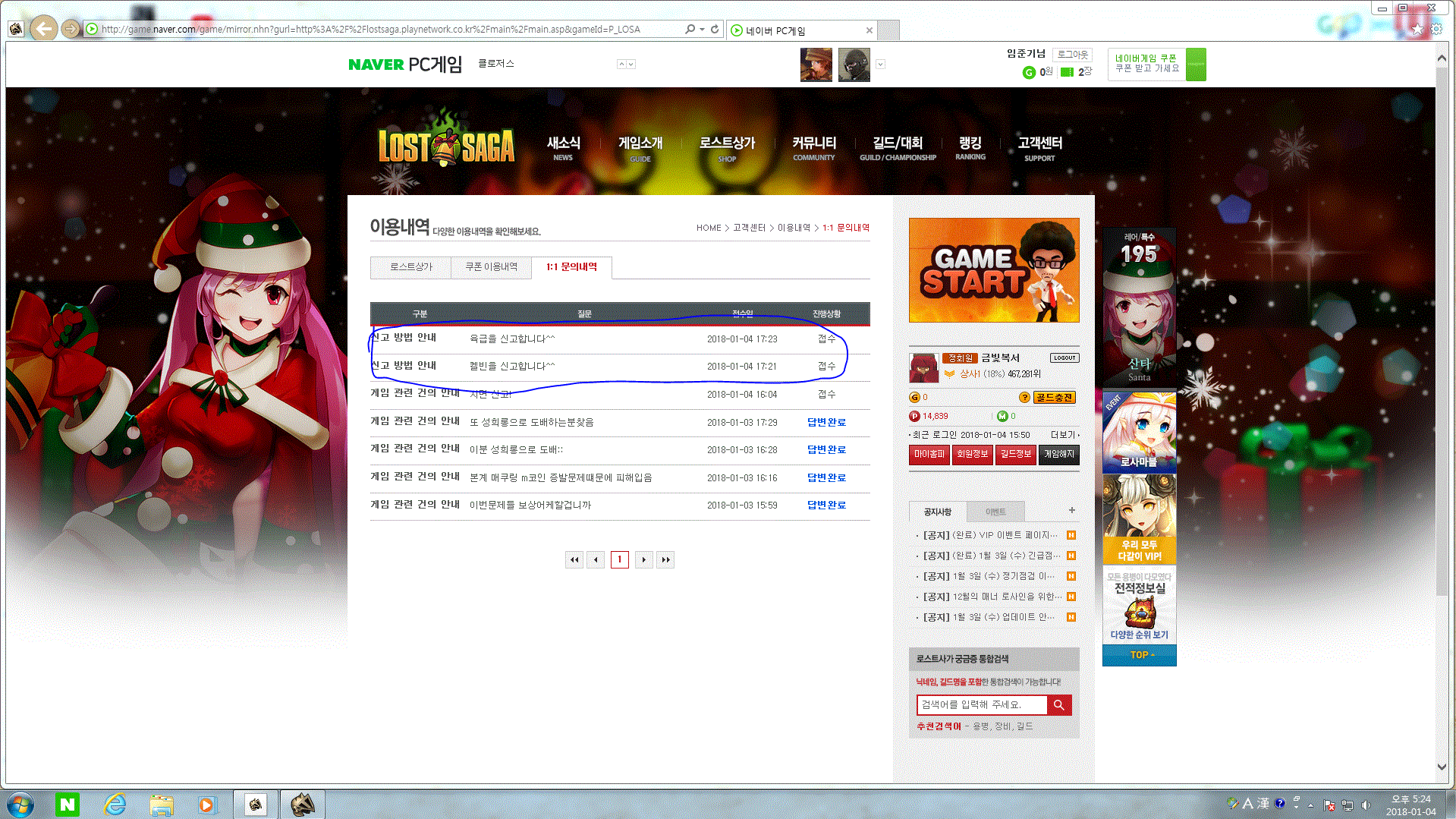This screenshot has height=819, width=1456.
Task: Open the 커뮤니티 COMMUNITY menu
Action: (814, 148)
